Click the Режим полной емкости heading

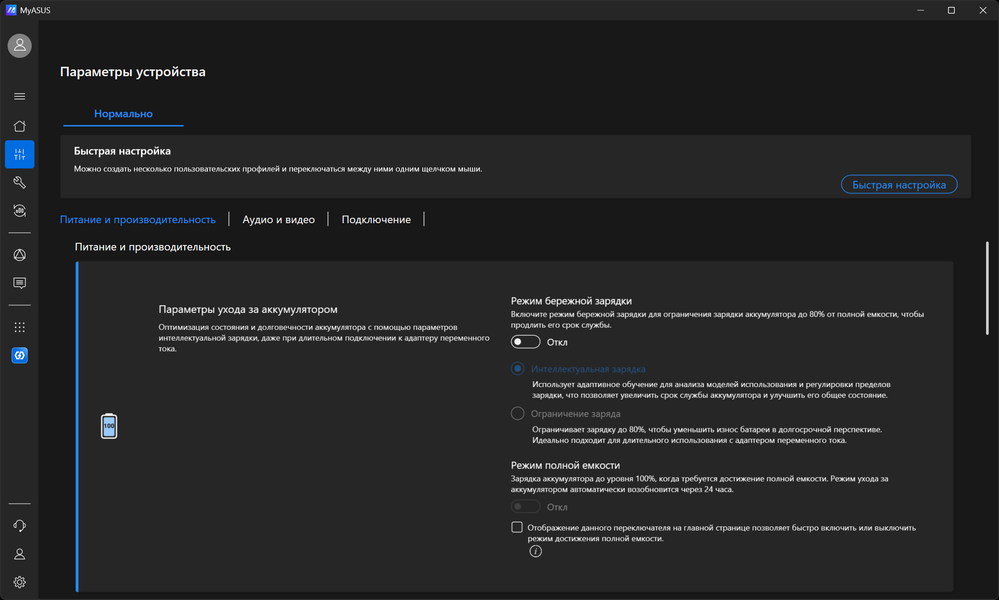point(565,465)
